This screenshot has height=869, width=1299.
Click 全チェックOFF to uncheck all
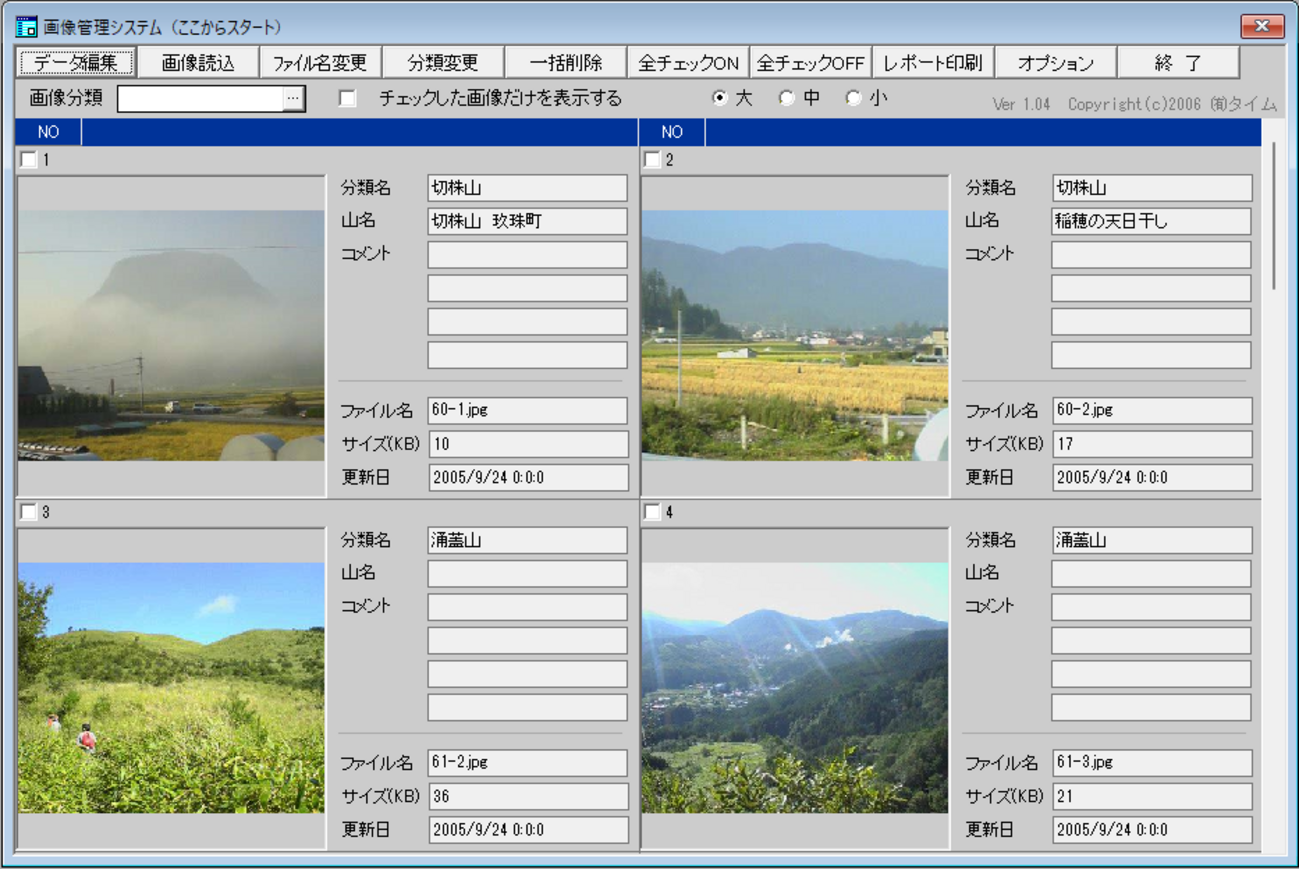click(810, 62)
